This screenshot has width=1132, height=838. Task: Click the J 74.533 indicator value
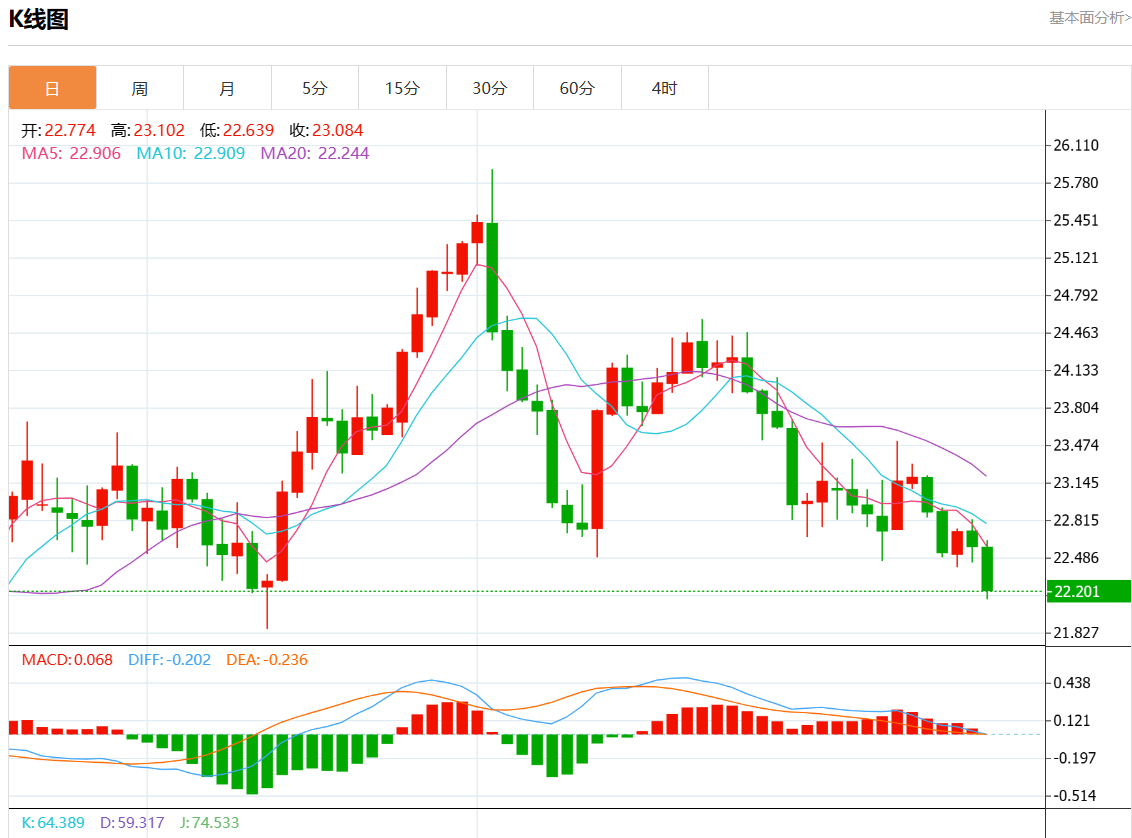tap(209, 823)
